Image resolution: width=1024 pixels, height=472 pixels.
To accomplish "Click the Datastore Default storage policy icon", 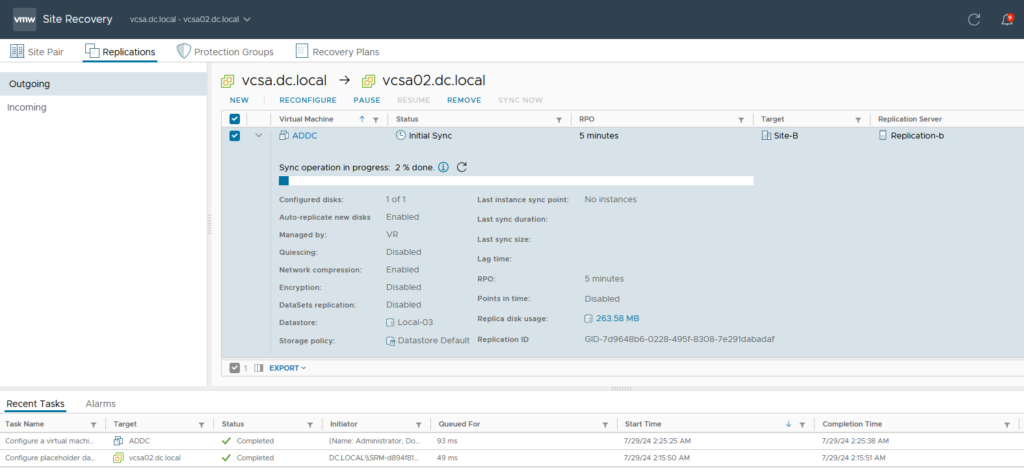I will pyautogui.click(x=391, y=341).
